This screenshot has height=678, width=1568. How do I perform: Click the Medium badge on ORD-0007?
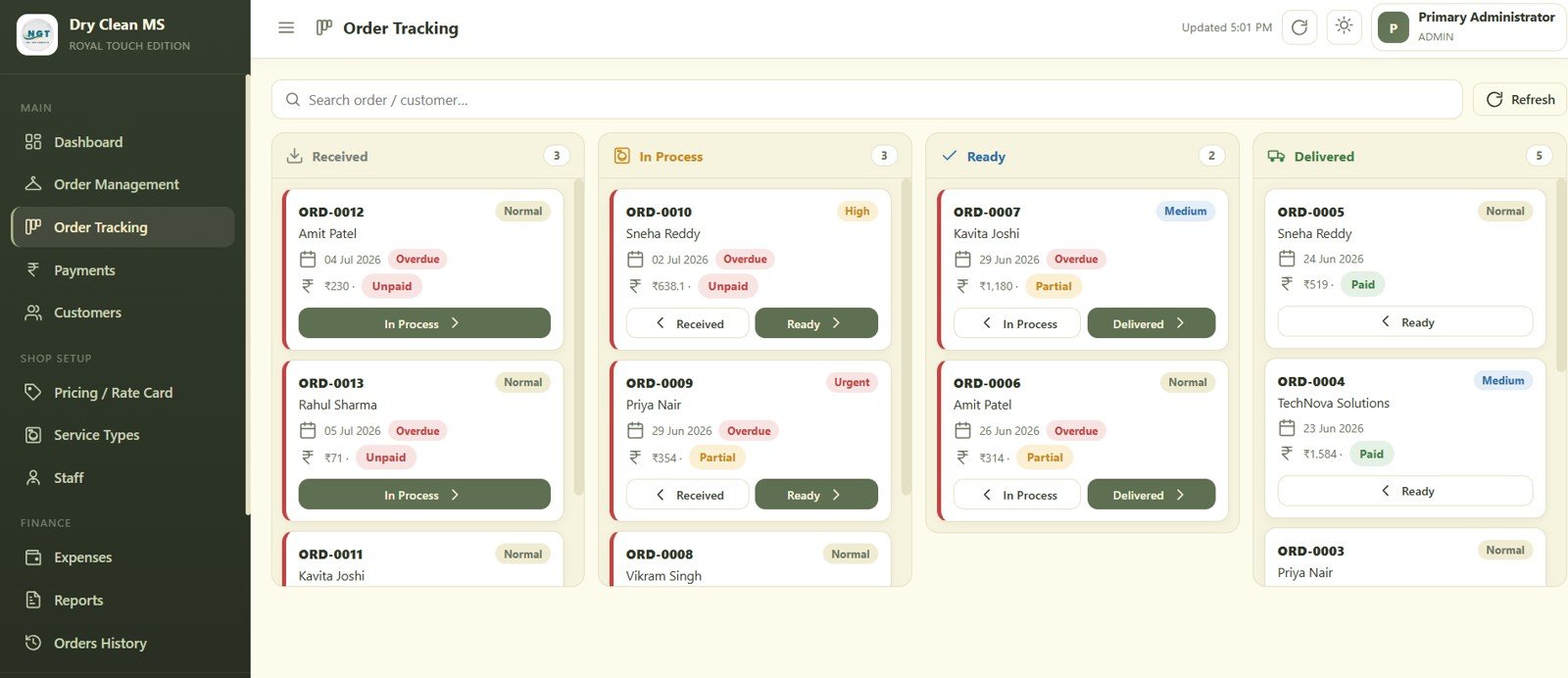(1186, 212)
